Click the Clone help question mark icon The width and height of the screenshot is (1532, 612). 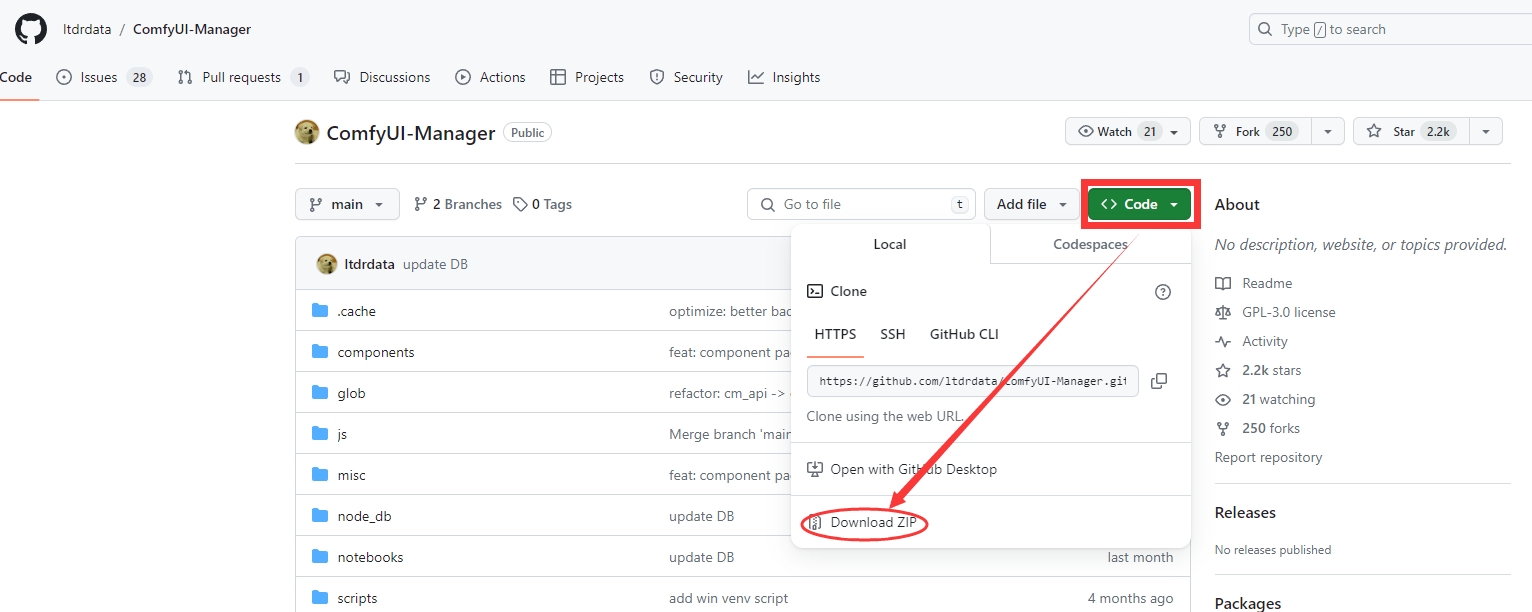(x=1162, y=292)
